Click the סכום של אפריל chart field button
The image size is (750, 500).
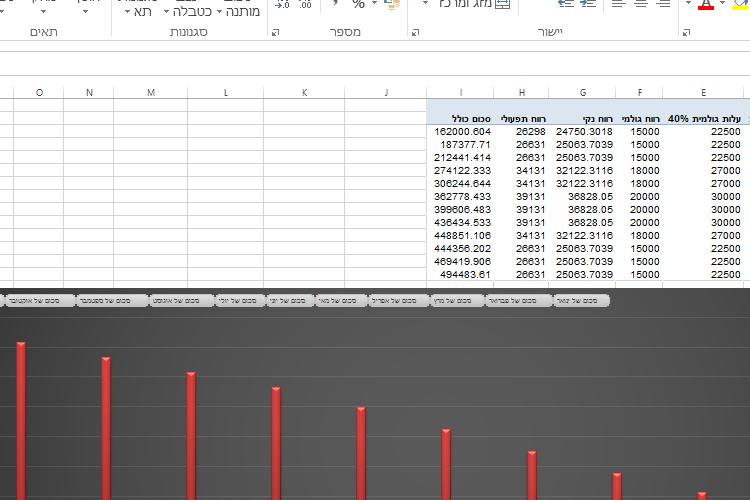click(x=398, y=300)
